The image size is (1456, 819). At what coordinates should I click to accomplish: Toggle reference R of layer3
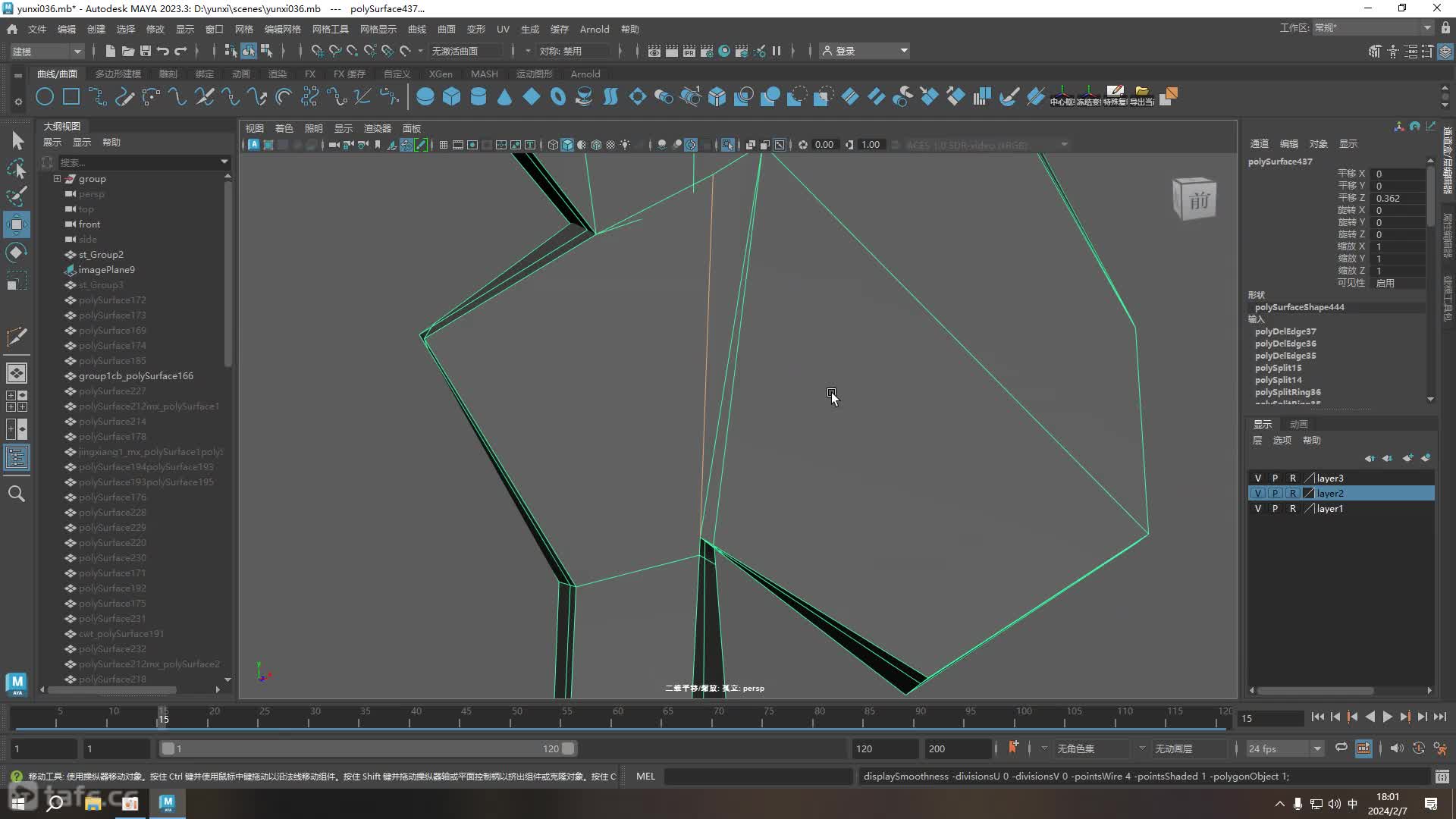coord(1292,479)
